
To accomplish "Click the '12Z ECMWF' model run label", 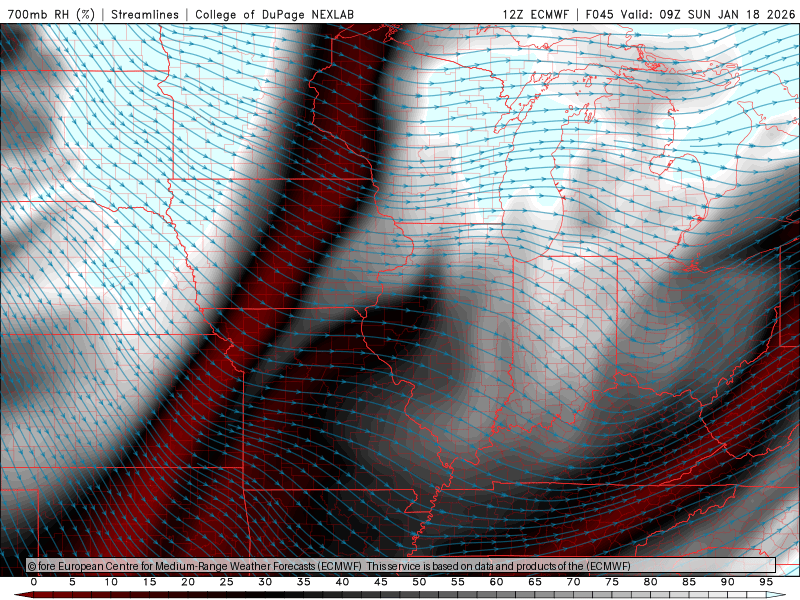I will [535, 14].
